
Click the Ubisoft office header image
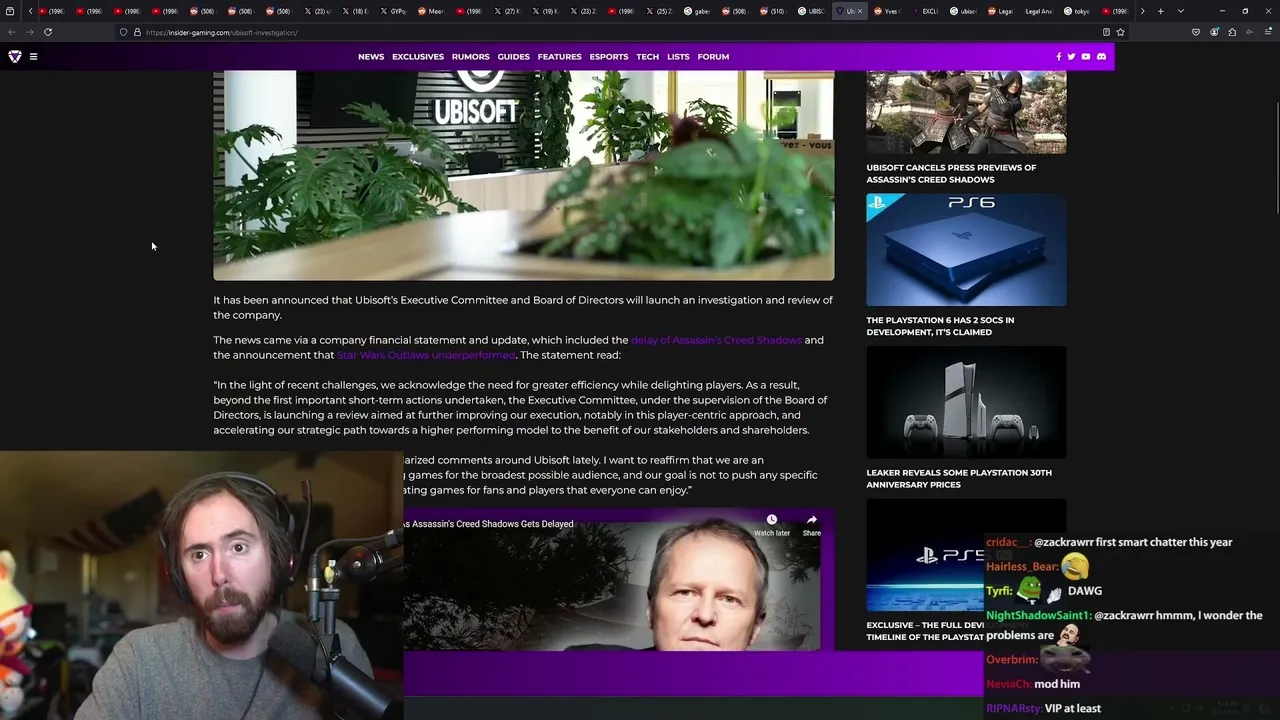coord(523,175)
